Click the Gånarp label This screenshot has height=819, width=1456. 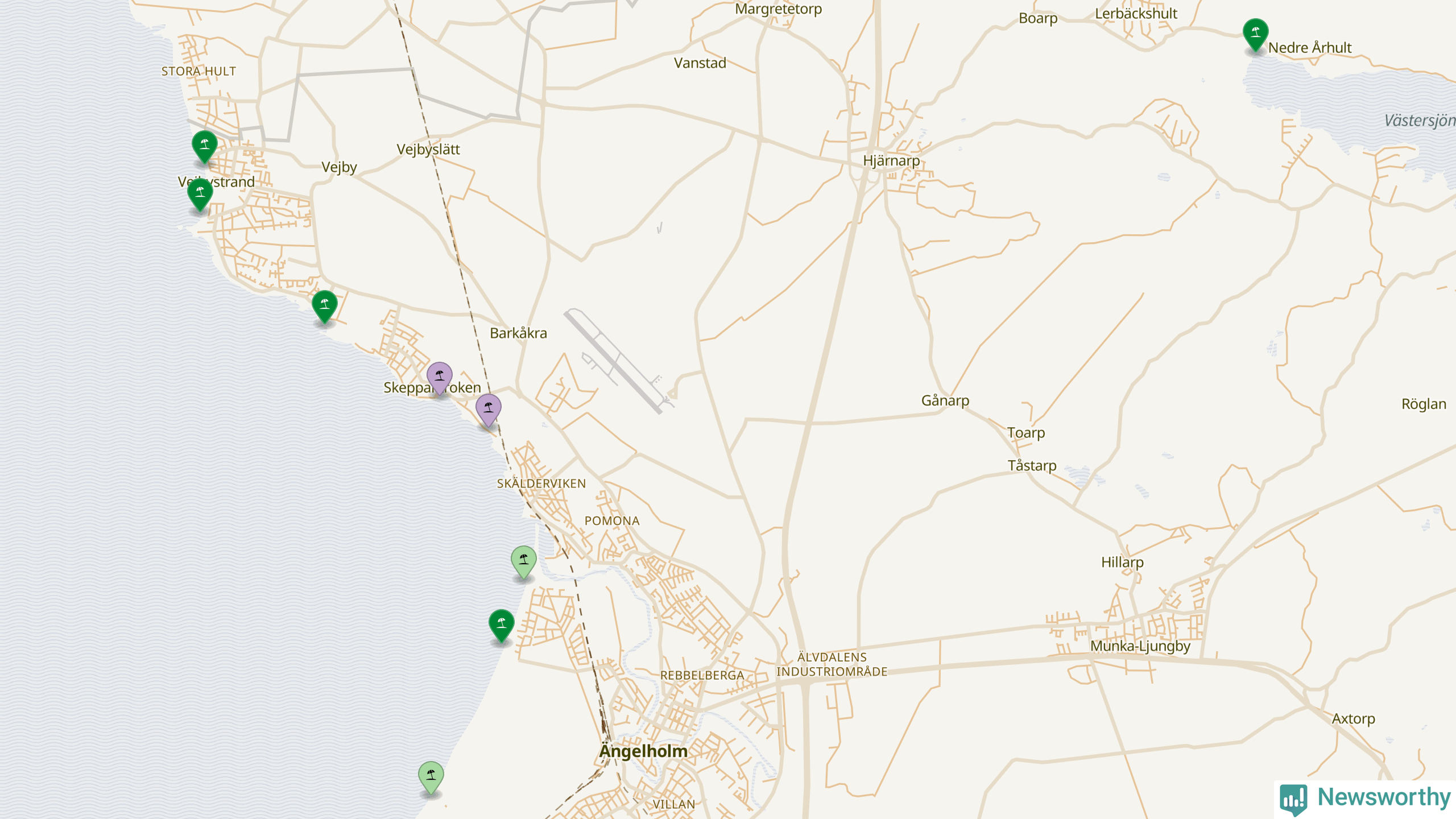click(x=945, y=401)
